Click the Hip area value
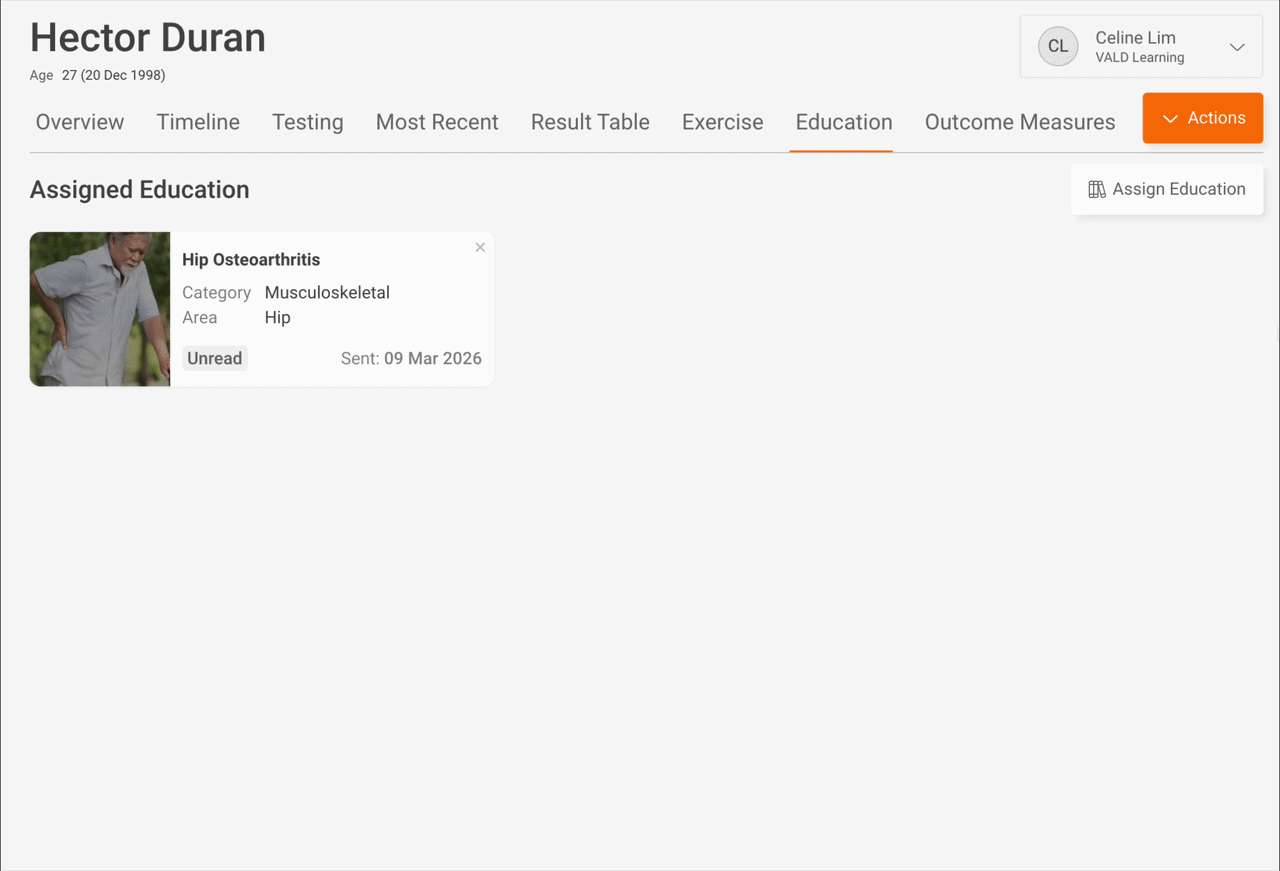The height and width of the screenshot is (871, 1280). [277, 318]
